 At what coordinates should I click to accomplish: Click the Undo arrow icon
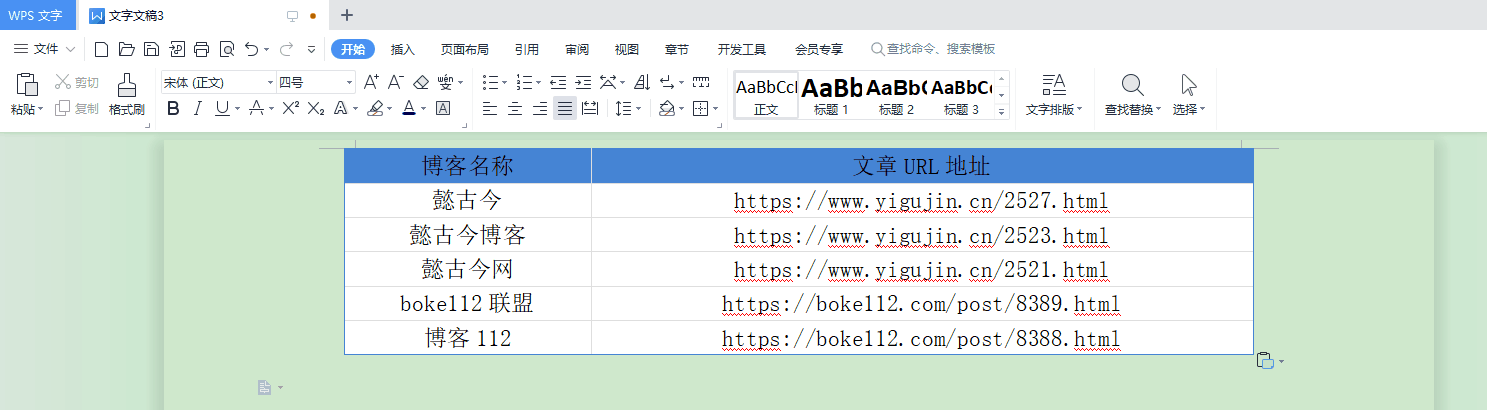point(251,49)
